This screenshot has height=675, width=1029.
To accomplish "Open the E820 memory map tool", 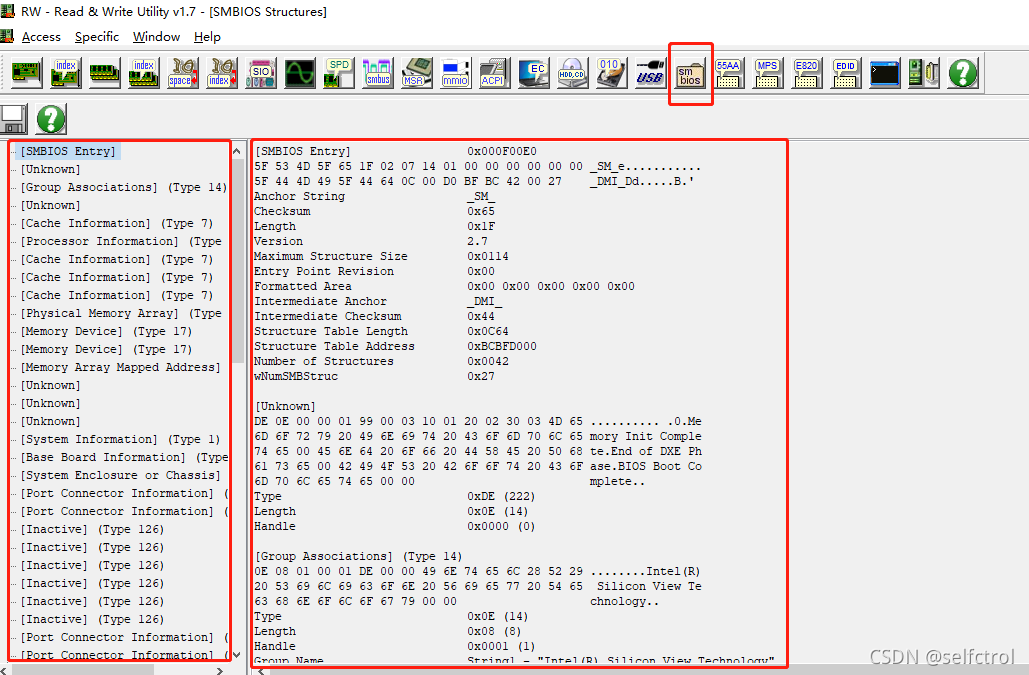I will [807, 73].
